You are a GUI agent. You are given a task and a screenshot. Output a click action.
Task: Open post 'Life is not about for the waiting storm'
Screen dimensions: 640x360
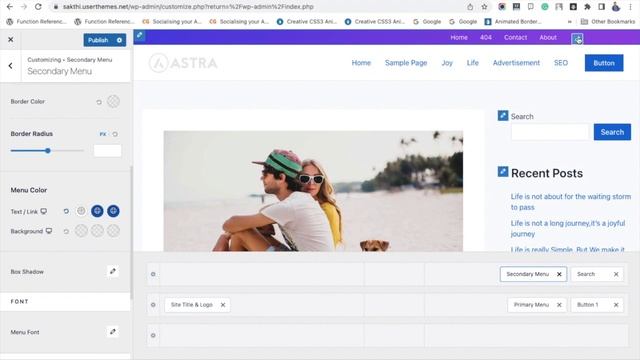pos(571,202)
